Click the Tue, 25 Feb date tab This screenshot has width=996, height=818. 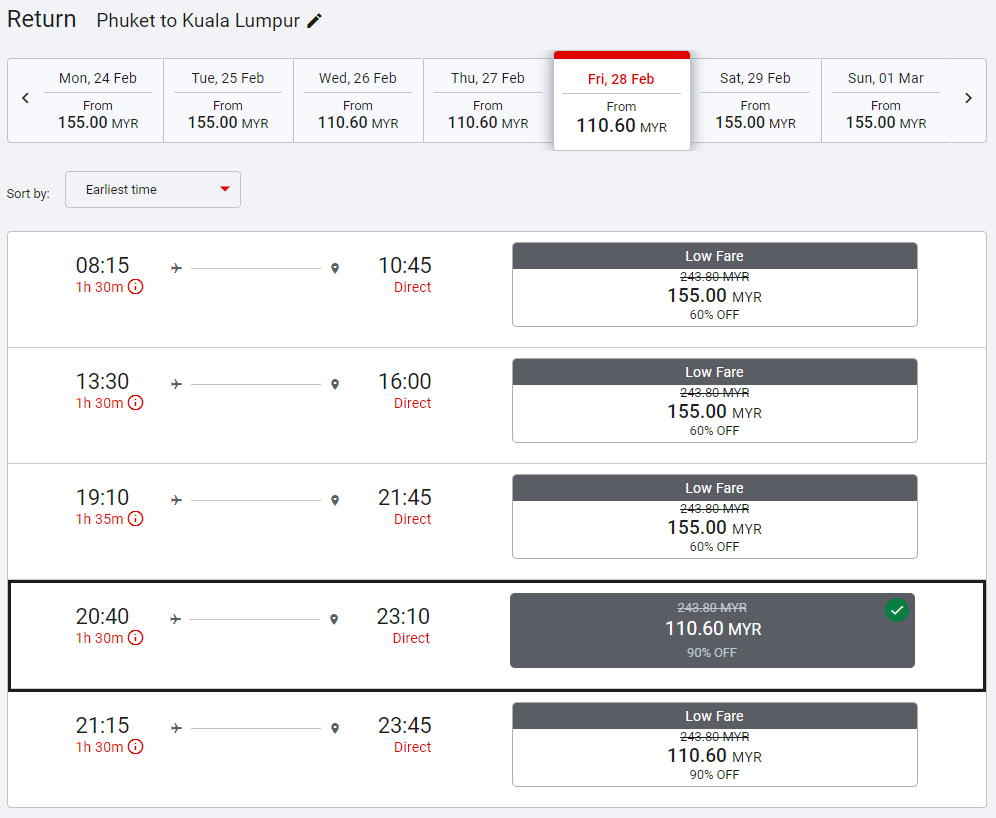coord(228,101)
